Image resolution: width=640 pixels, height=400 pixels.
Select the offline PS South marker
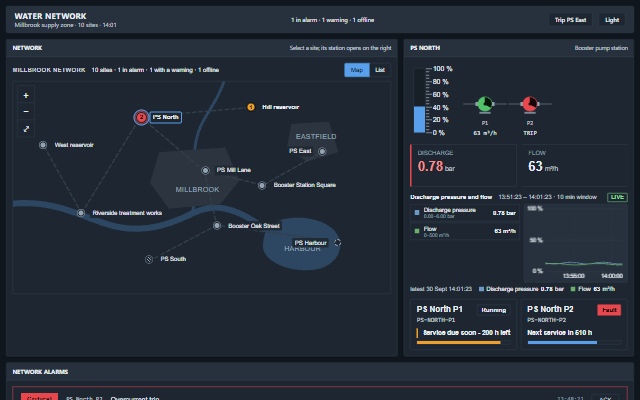pyautogui.click(x=149, y=259)
